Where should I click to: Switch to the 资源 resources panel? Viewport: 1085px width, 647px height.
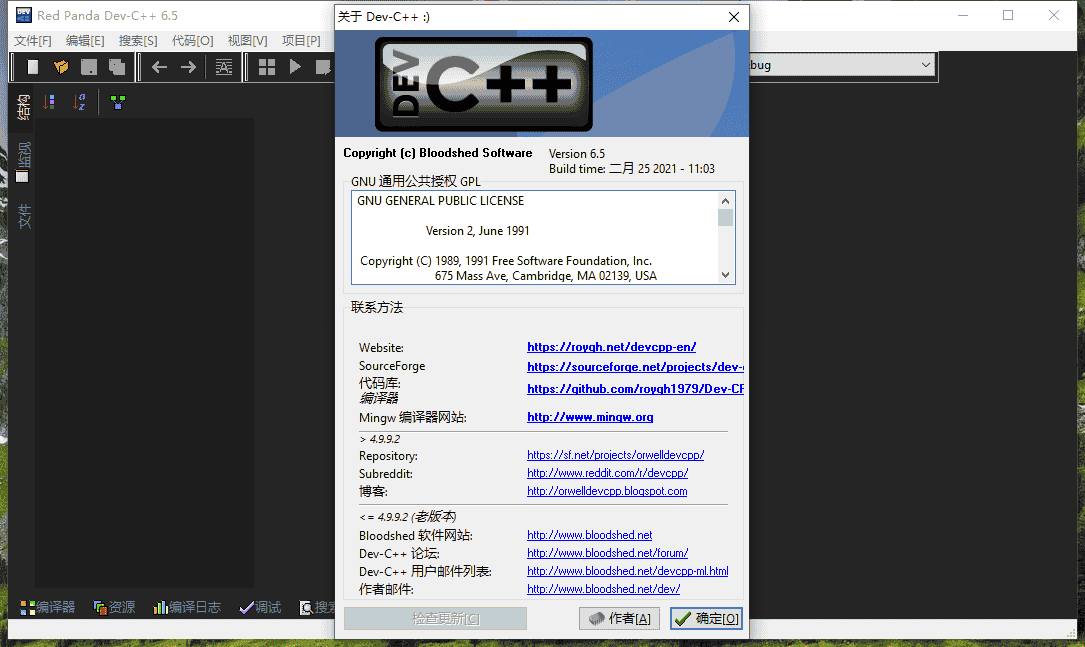click(x=113, y=606)
